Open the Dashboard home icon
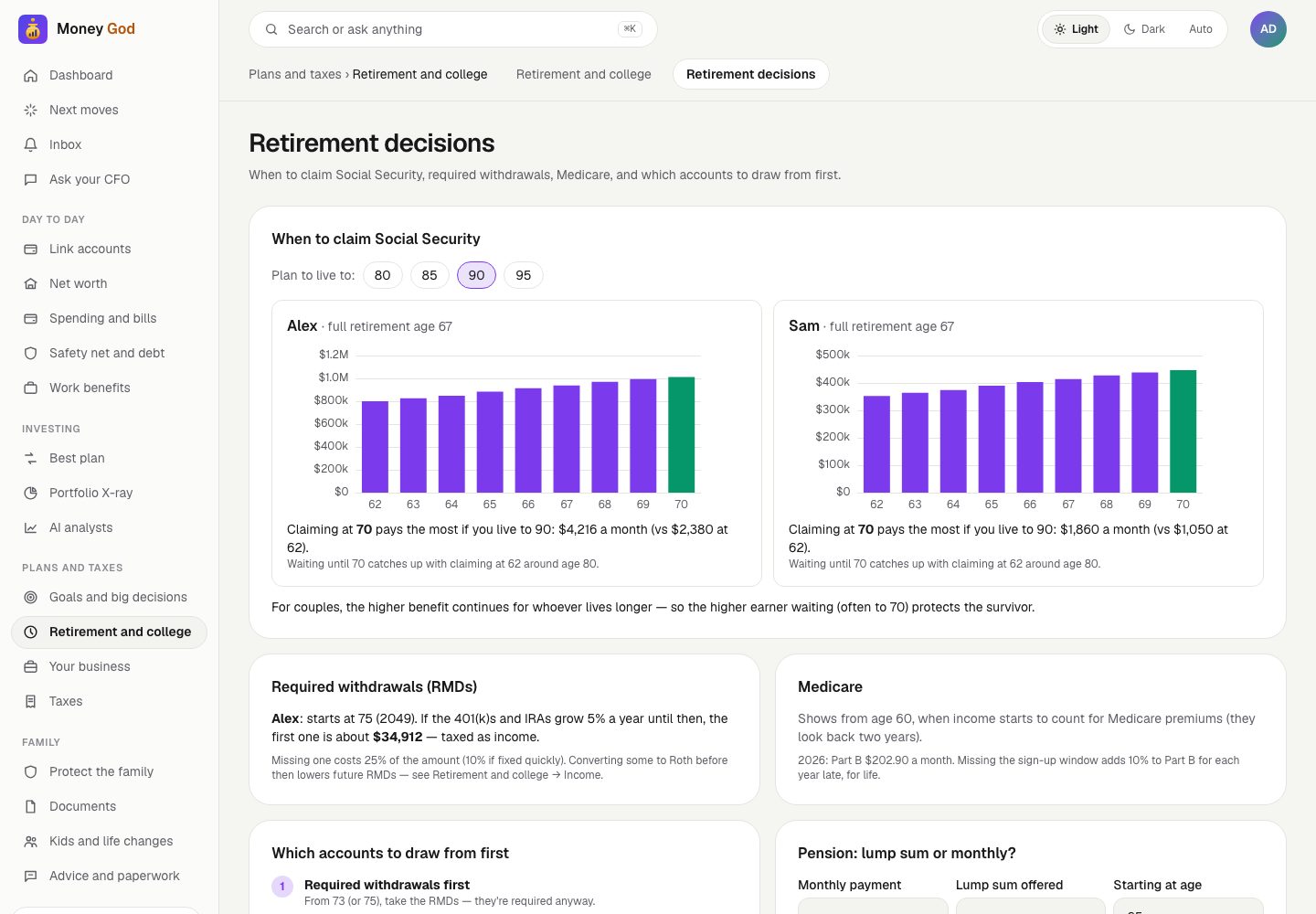 click(30, 75)
